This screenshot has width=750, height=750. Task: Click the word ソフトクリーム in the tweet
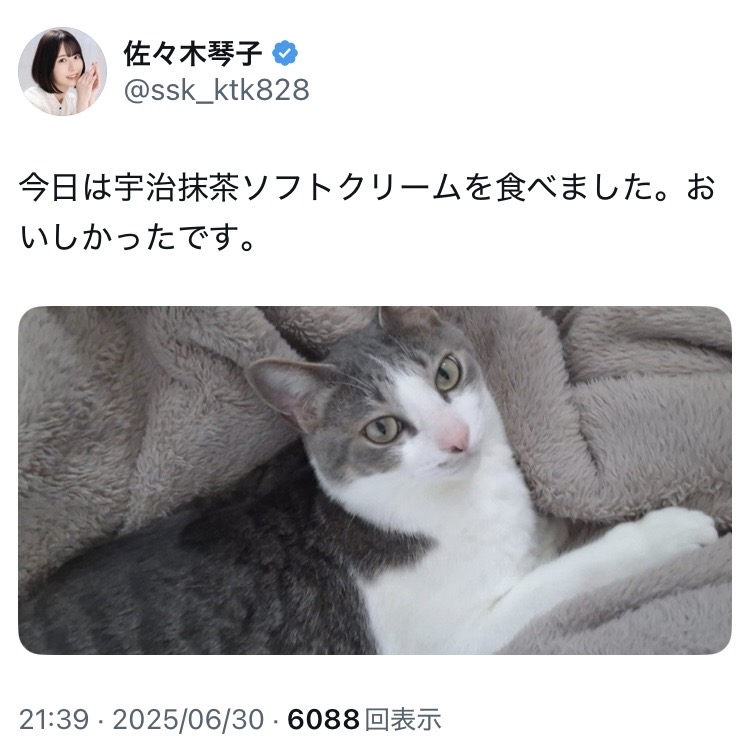point(352,187)
